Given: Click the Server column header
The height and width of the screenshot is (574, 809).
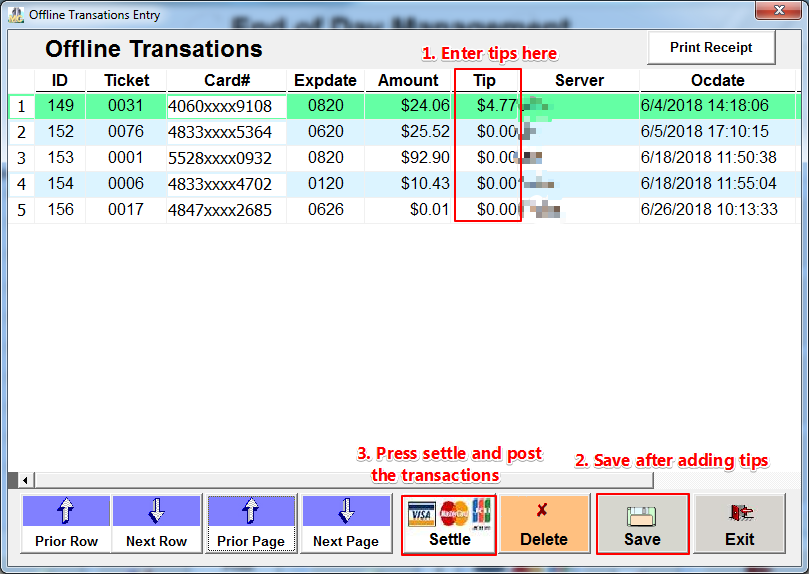Looking at the screenshot, I should [x=579, y=80].
